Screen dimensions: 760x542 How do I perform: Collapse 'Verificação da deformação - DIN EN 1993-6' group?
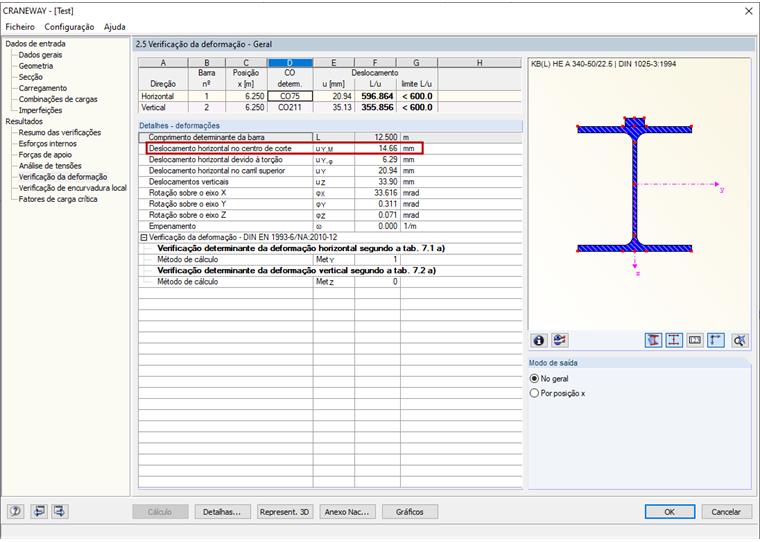click(143, 238)
